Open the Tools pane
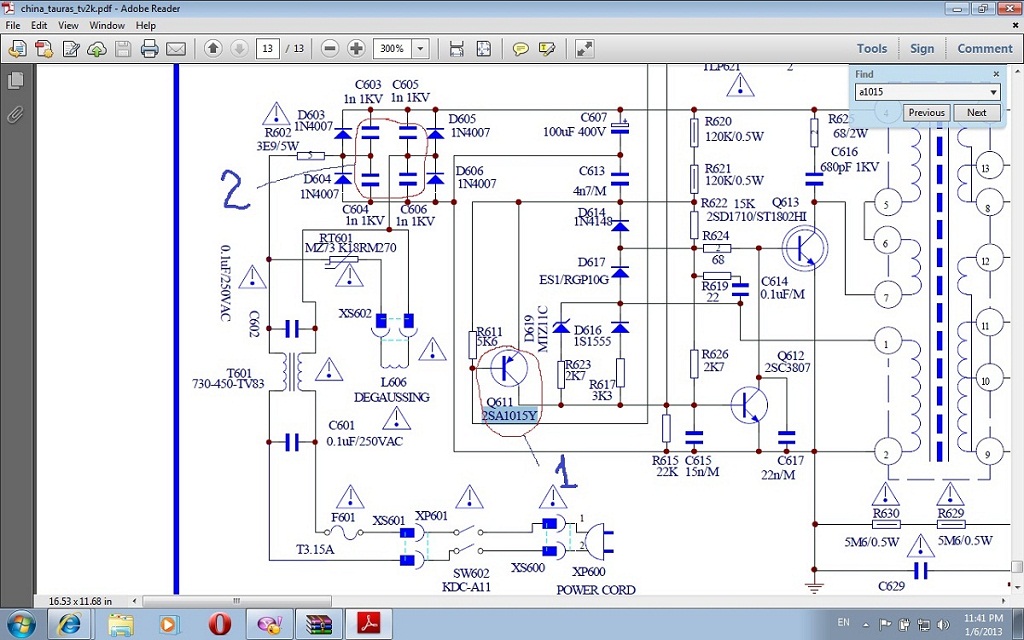Image resolution: width=1024 pixels, height=640 pixels. tap(871, 48)
